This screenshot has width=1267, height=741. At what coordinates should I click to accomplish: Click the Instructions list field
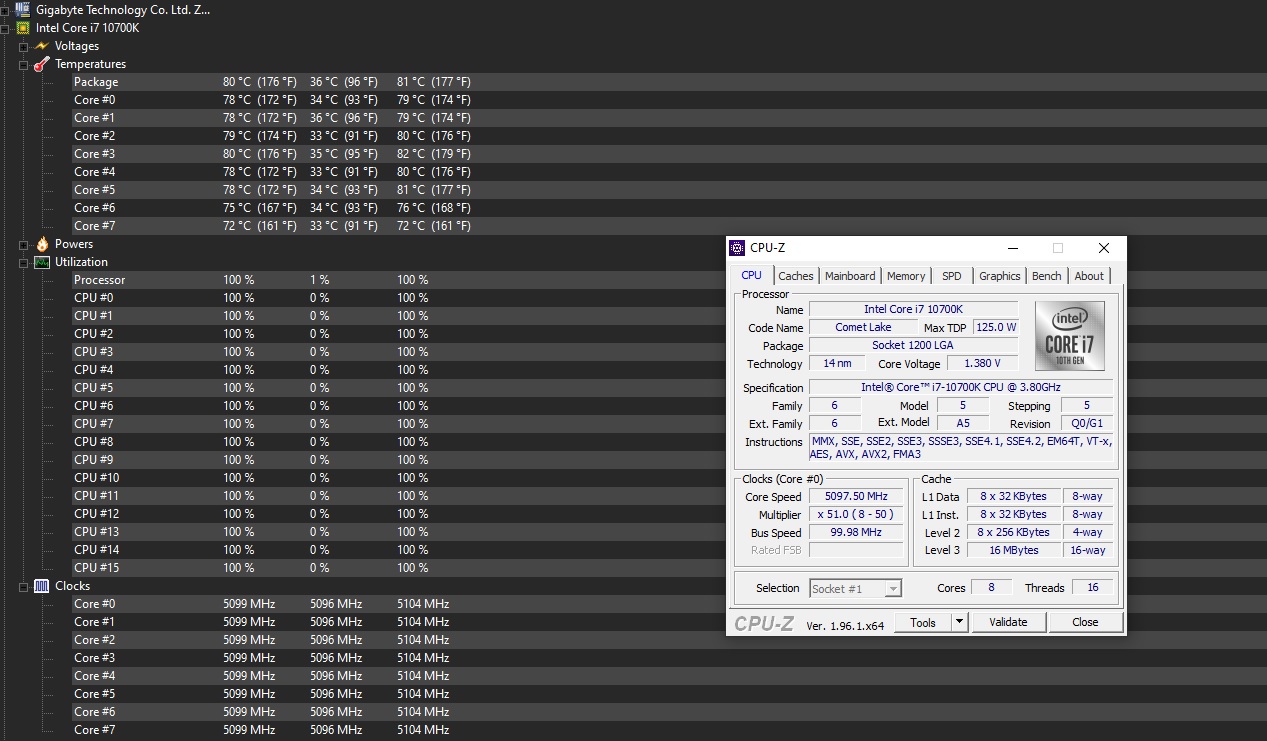[x=960, y=448]
